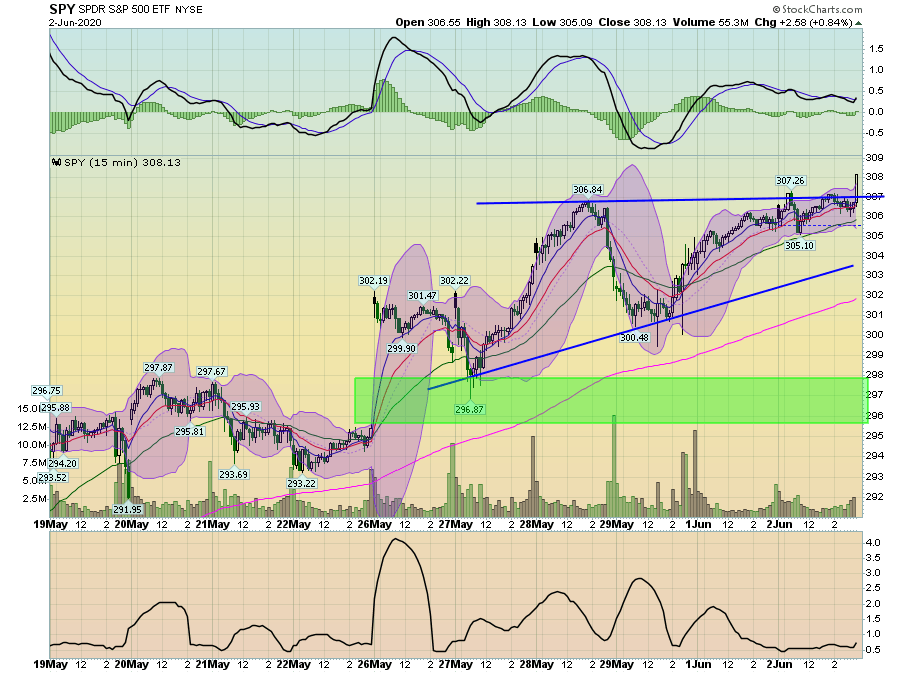Screen dimensions: 900x673
Task: Click the 292 tick on the price axis
Action: coord(874,497)
